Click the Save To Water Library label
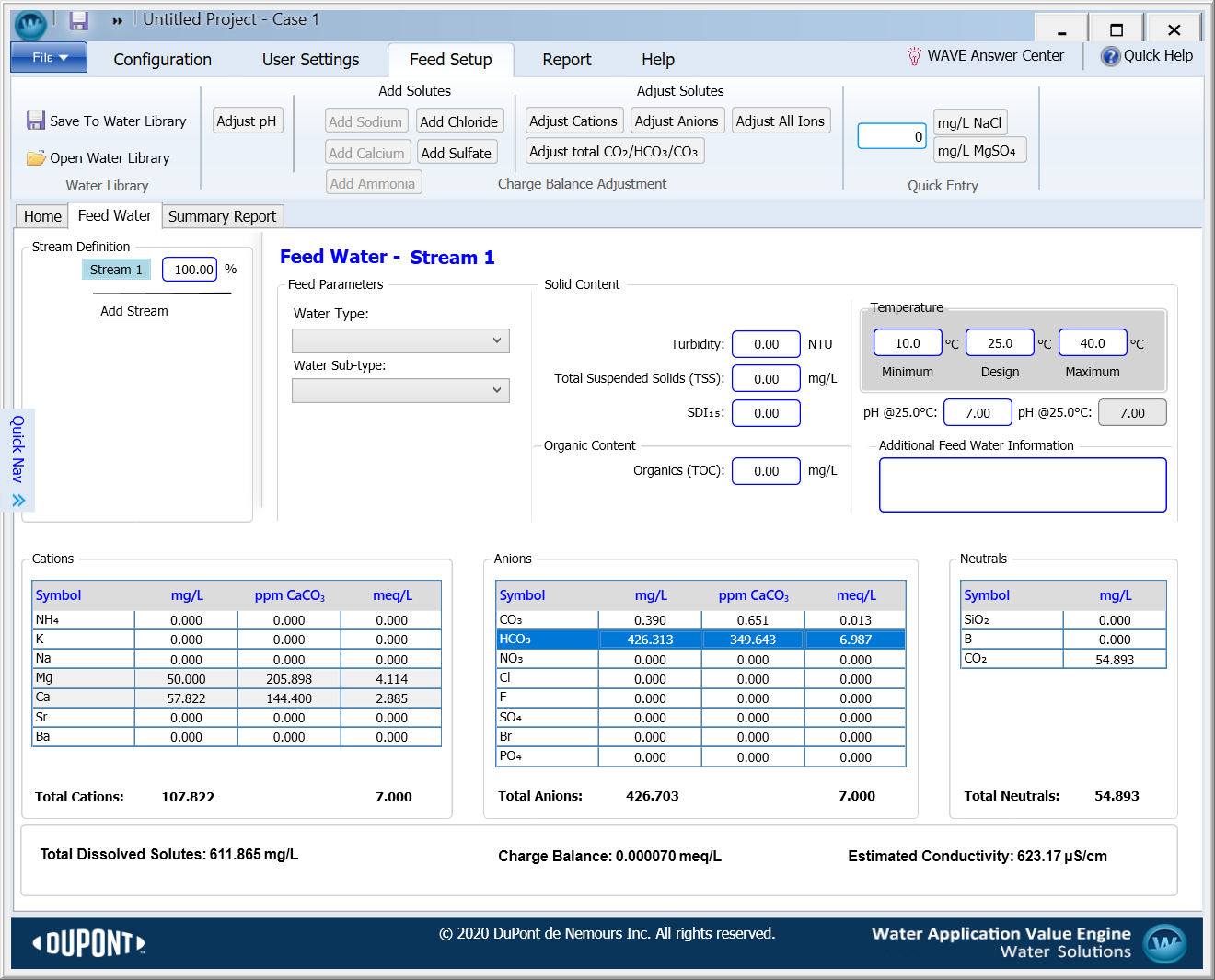Image resolution: width=1215 pixels, height=980 pixels. tap(118, 121)
